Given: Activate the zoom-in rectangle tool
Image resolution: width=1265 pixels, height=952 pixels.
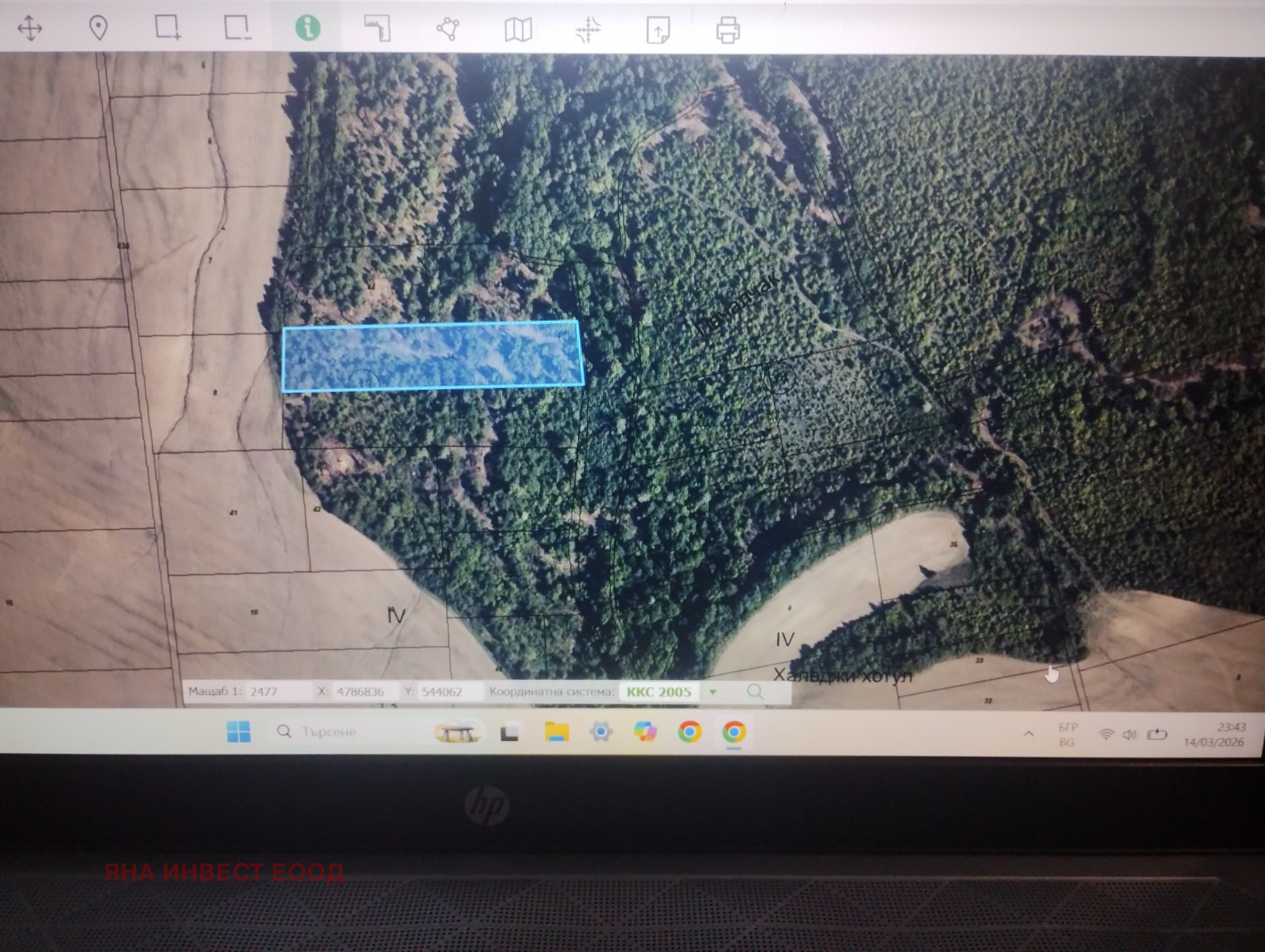Looking at the screenshot, I should [167, 28].
